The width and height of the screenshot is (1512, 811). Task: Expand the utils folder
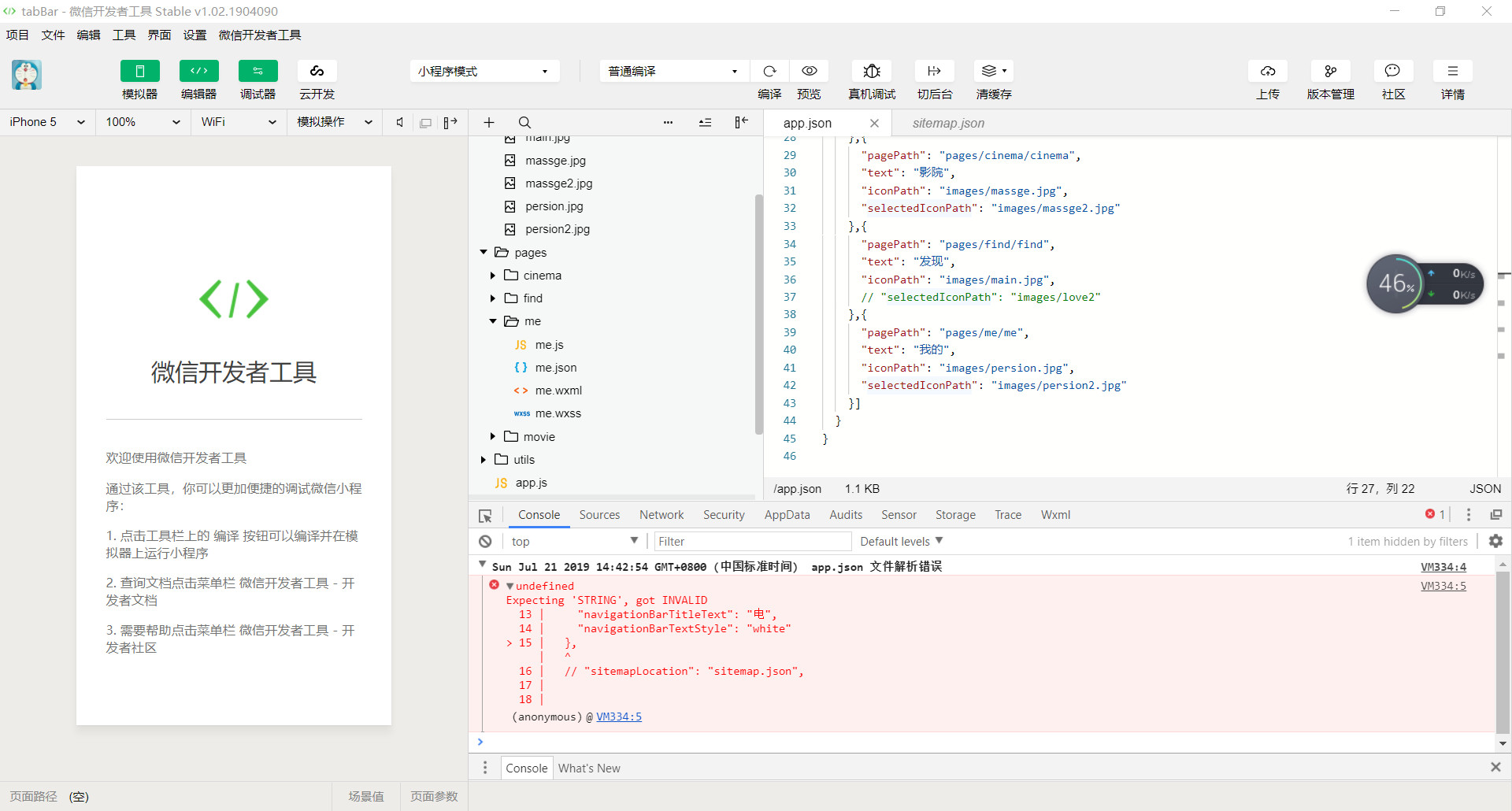pyautogui.click(x=484, y=460)
